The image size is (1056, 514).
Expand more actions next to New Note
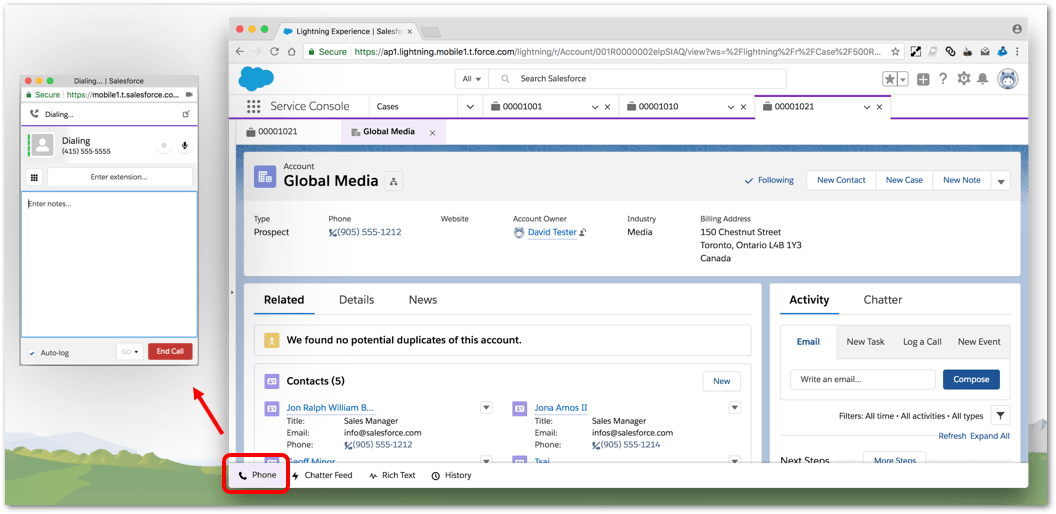click(1001, 180)
